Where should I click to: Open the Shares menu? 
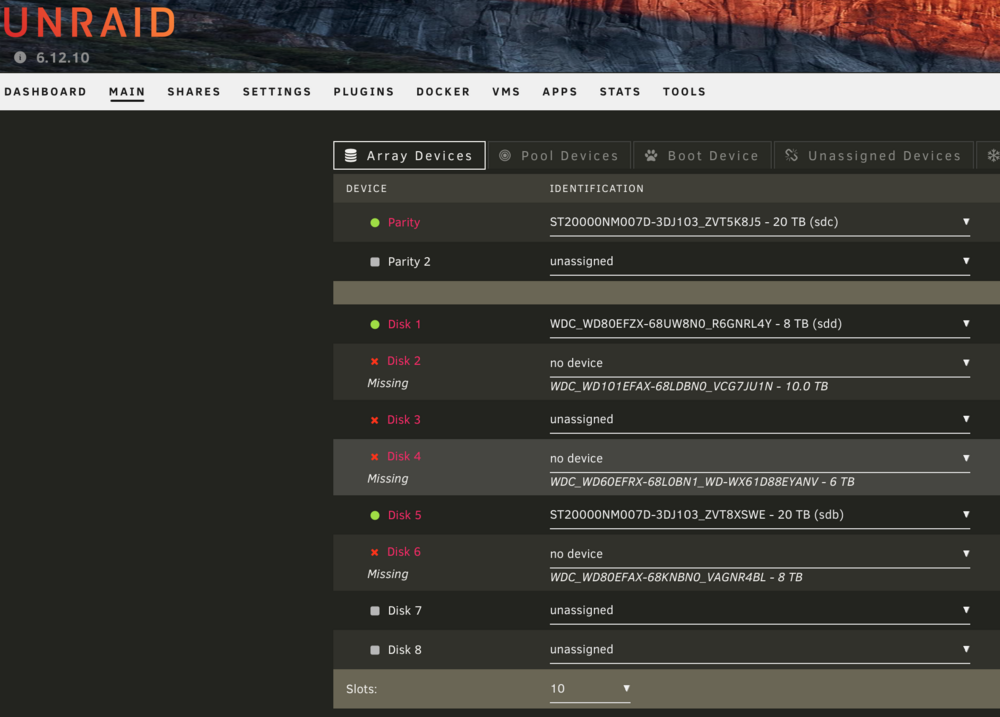point(194,92)
